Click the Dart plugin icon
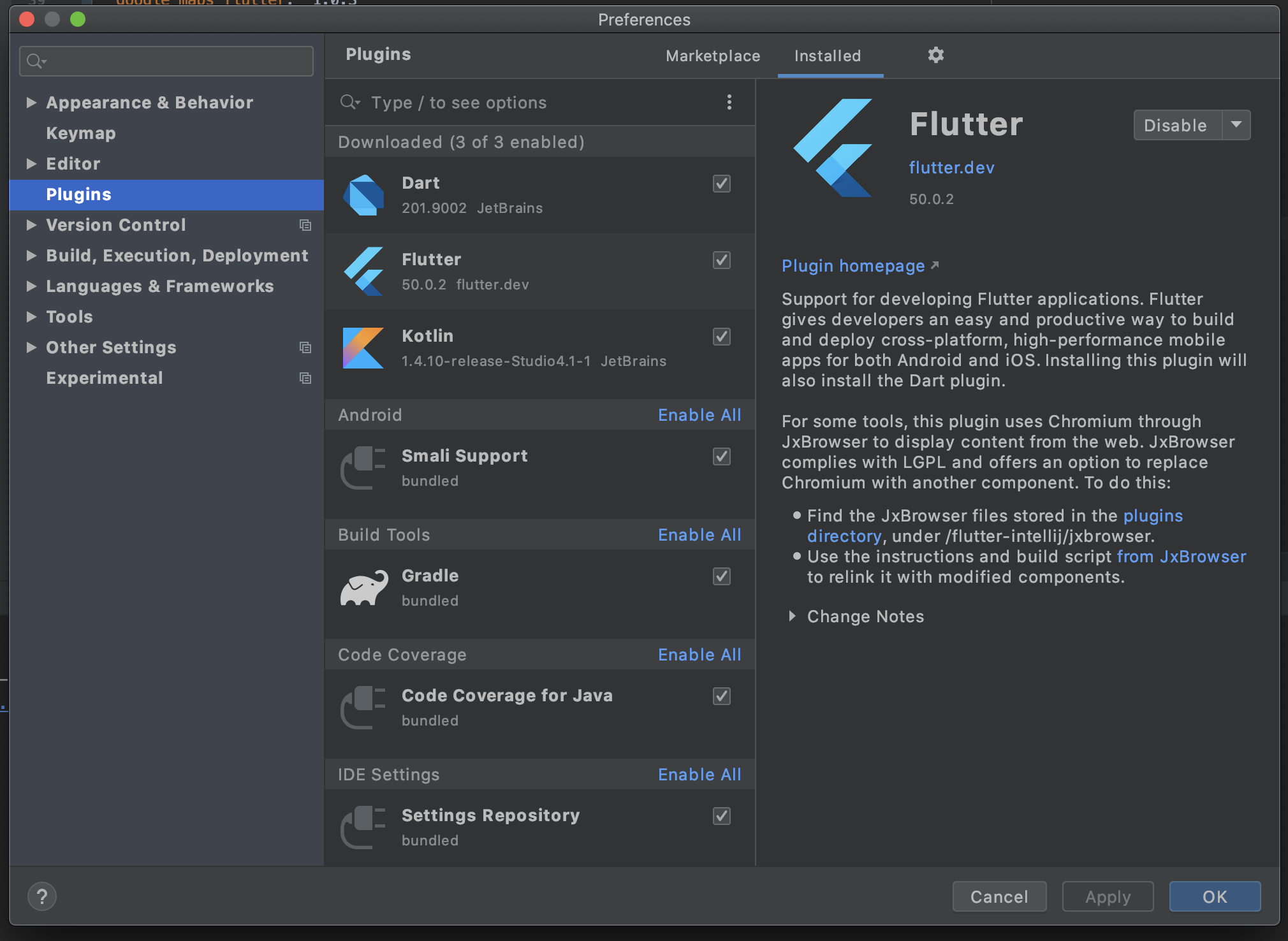 (x=363, y=194)
